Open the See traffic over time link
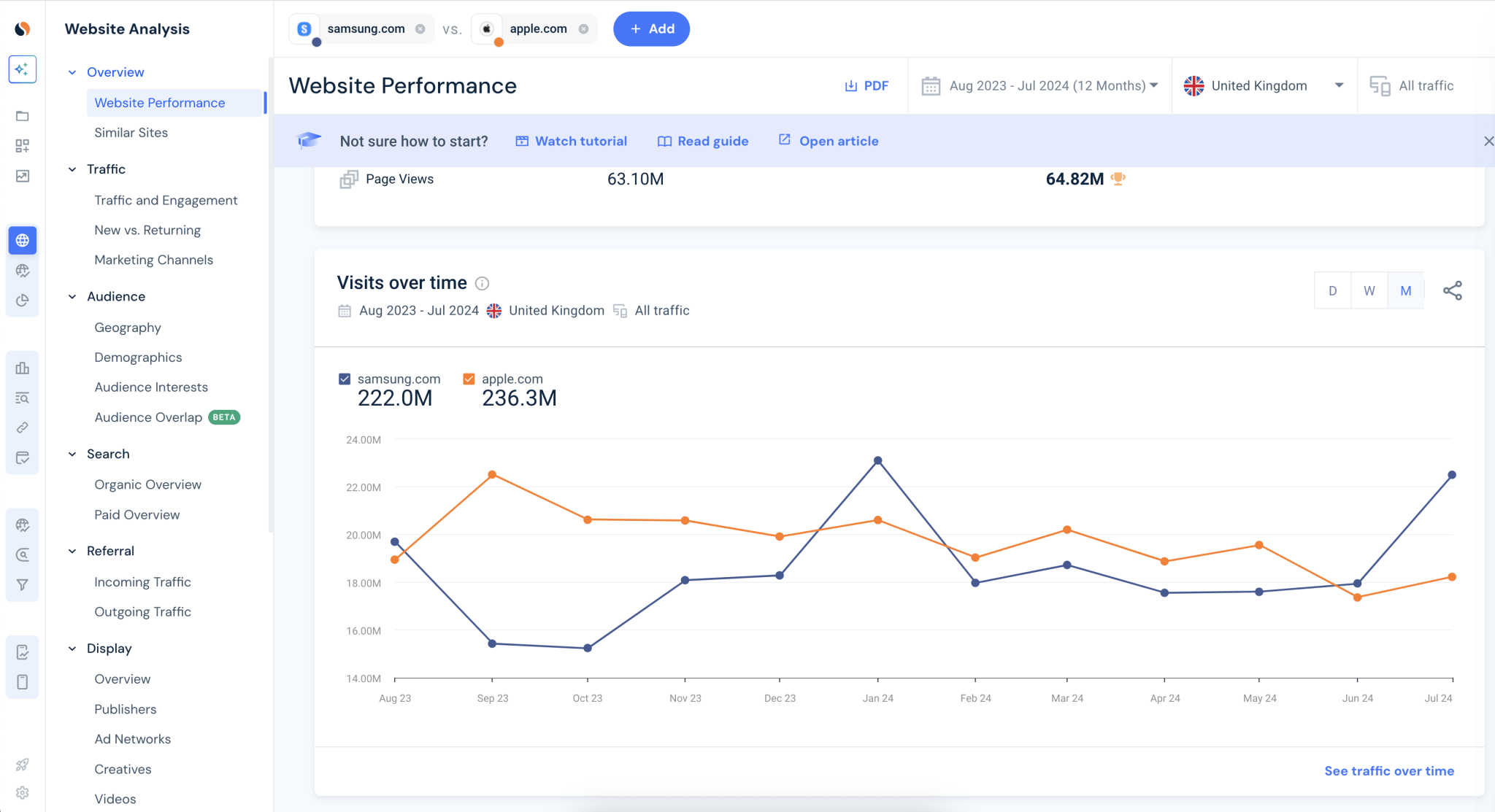The height and width of the screenshot is (812, 1495). point(1388,770)
